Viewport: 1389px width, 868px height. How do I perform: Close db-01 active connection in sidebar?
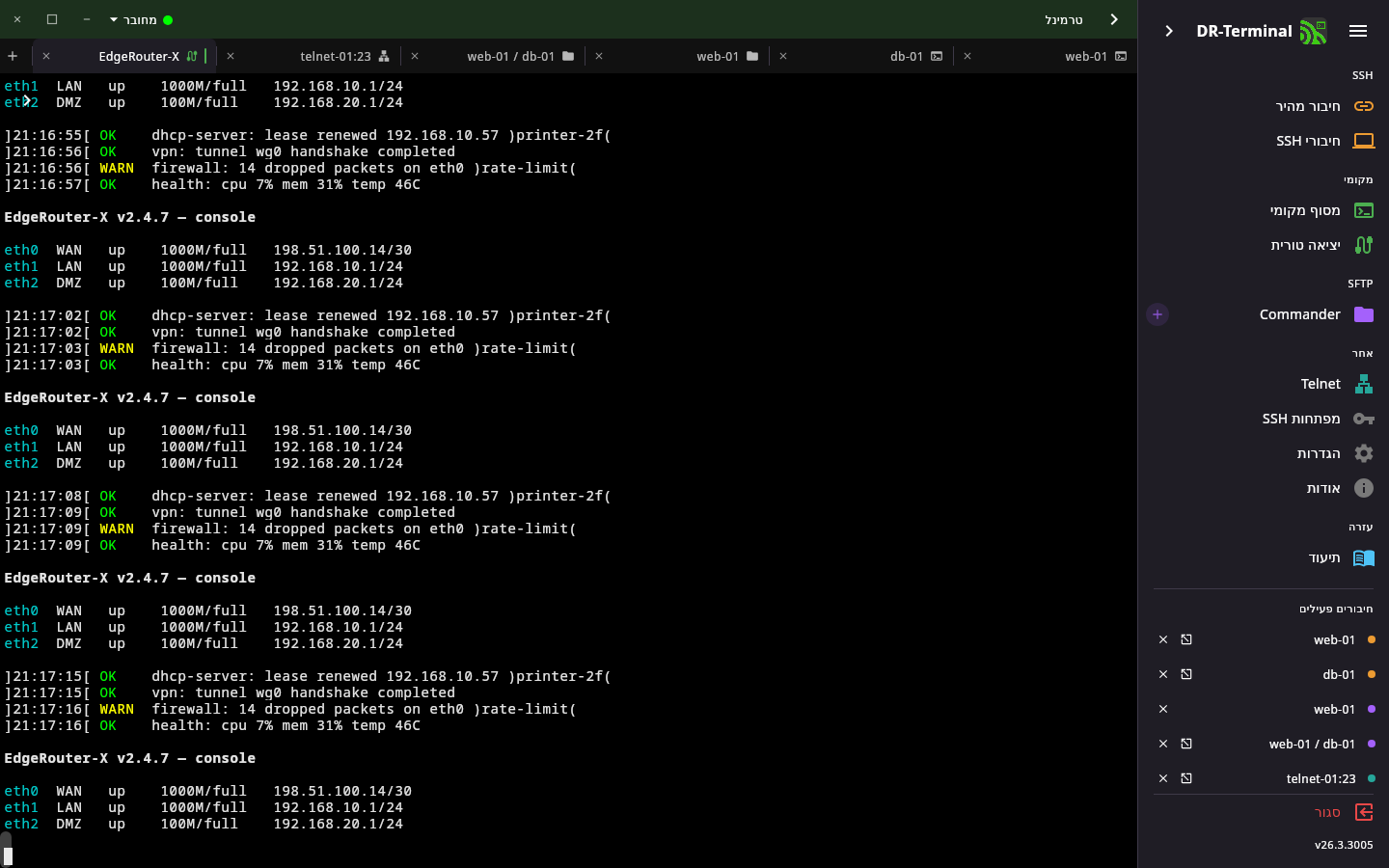click(1163, 674)
